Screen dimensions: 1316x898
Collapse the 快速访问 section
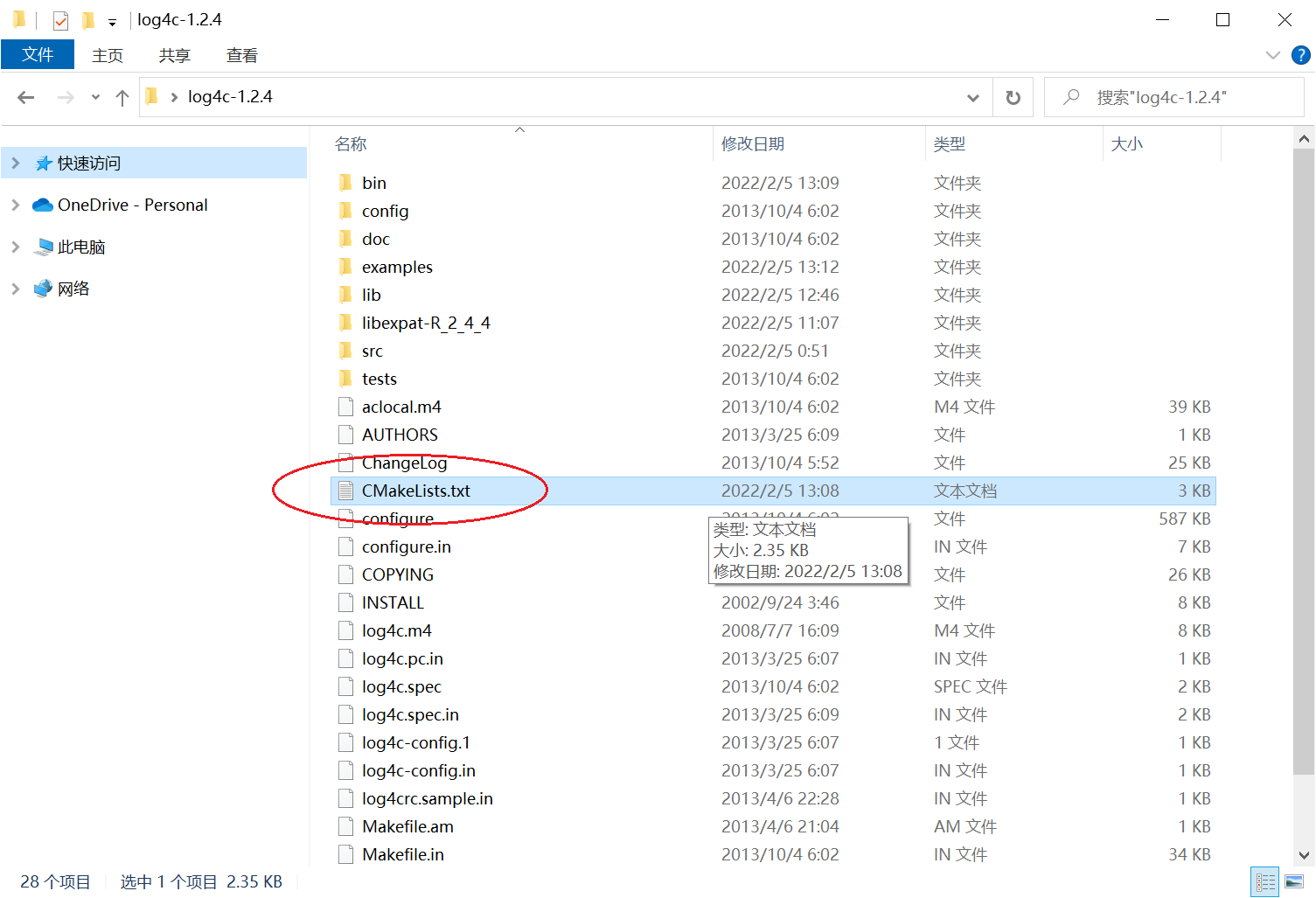16,163
